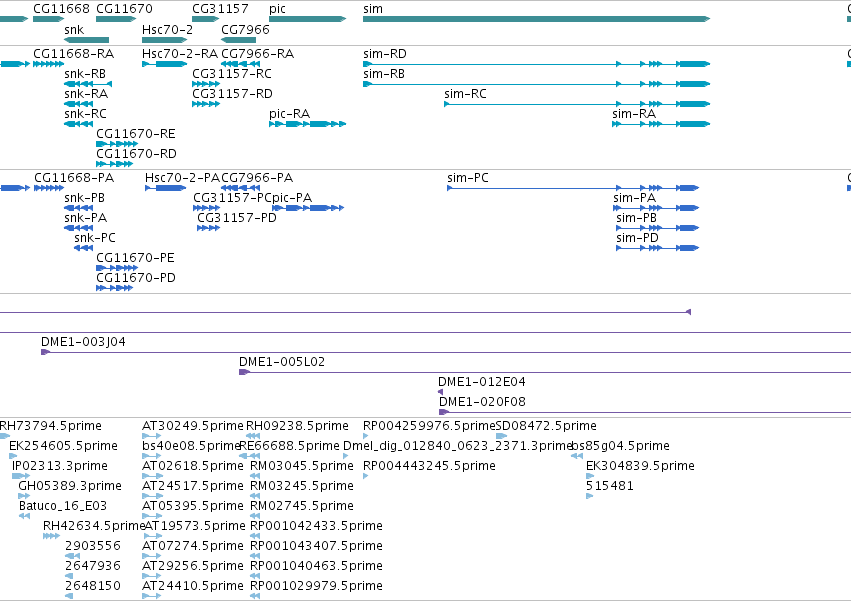The image size is (851, 601).
Task: Select transcript CG11668-RA
Action: point(48,64)
